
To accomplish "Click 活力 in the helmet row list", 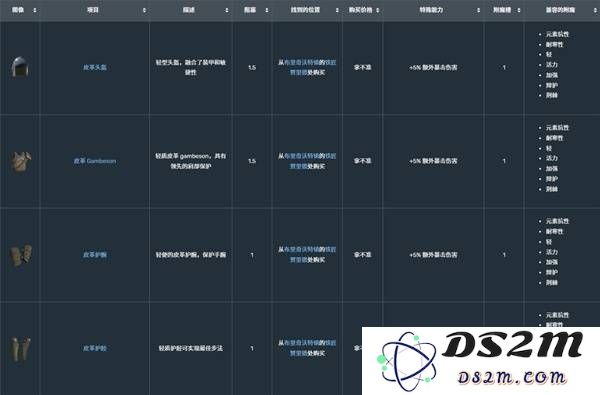I will click(x=552, y=65).
